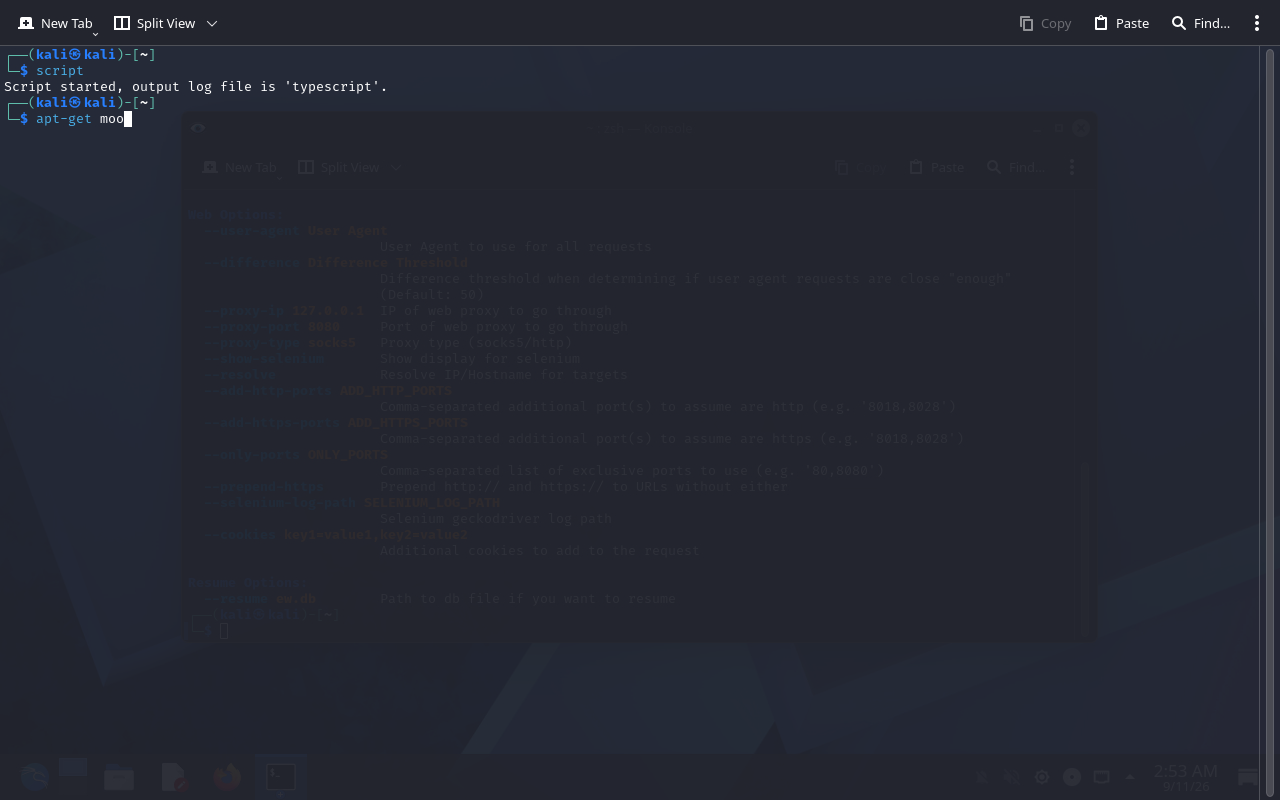
Task: Click the taskbar clock showing 2:53 AM
Action: point(1186,777)
